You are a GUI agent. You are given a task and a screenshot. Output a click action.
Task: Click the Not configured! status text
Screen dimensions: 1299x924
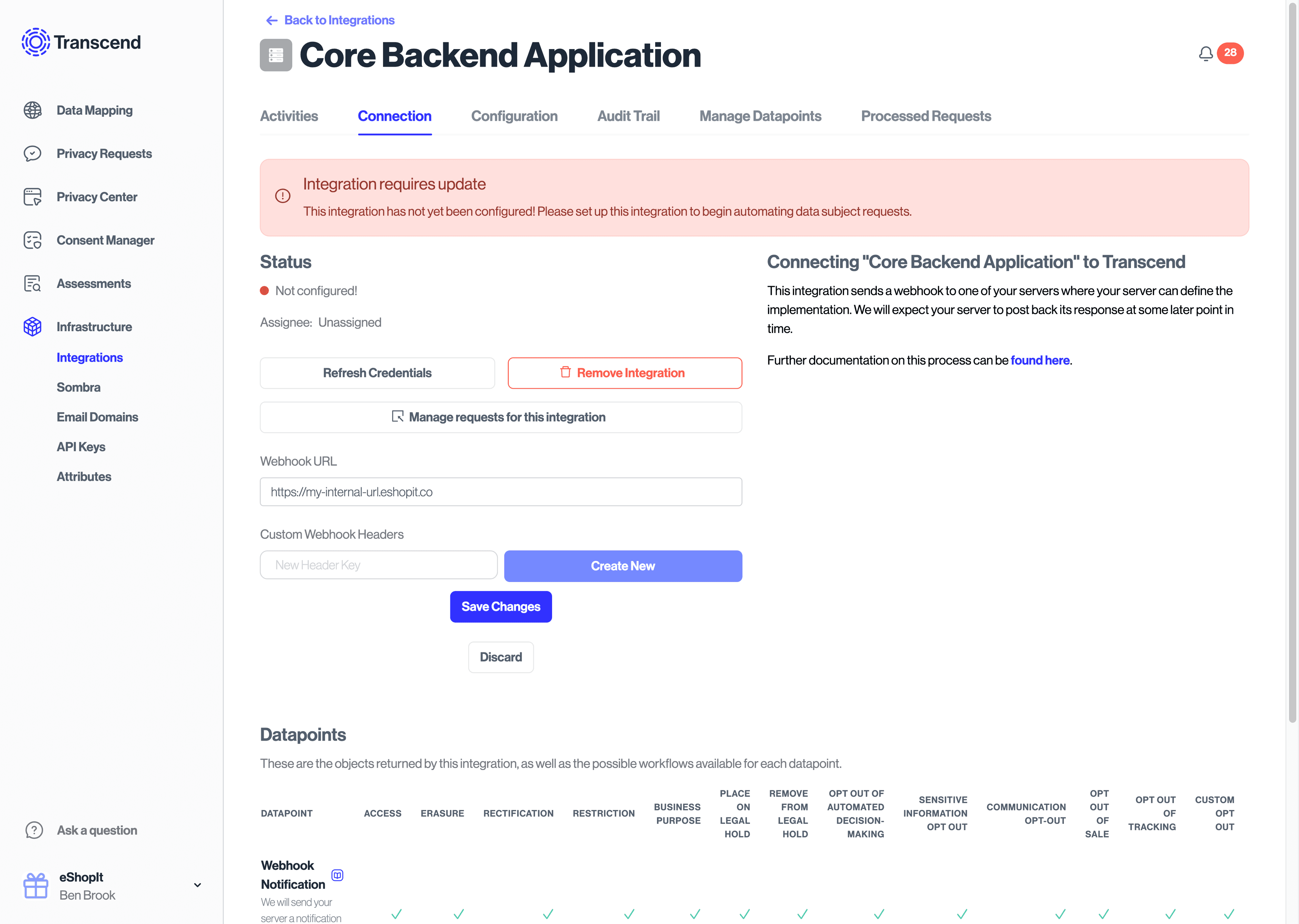point(316,291)
